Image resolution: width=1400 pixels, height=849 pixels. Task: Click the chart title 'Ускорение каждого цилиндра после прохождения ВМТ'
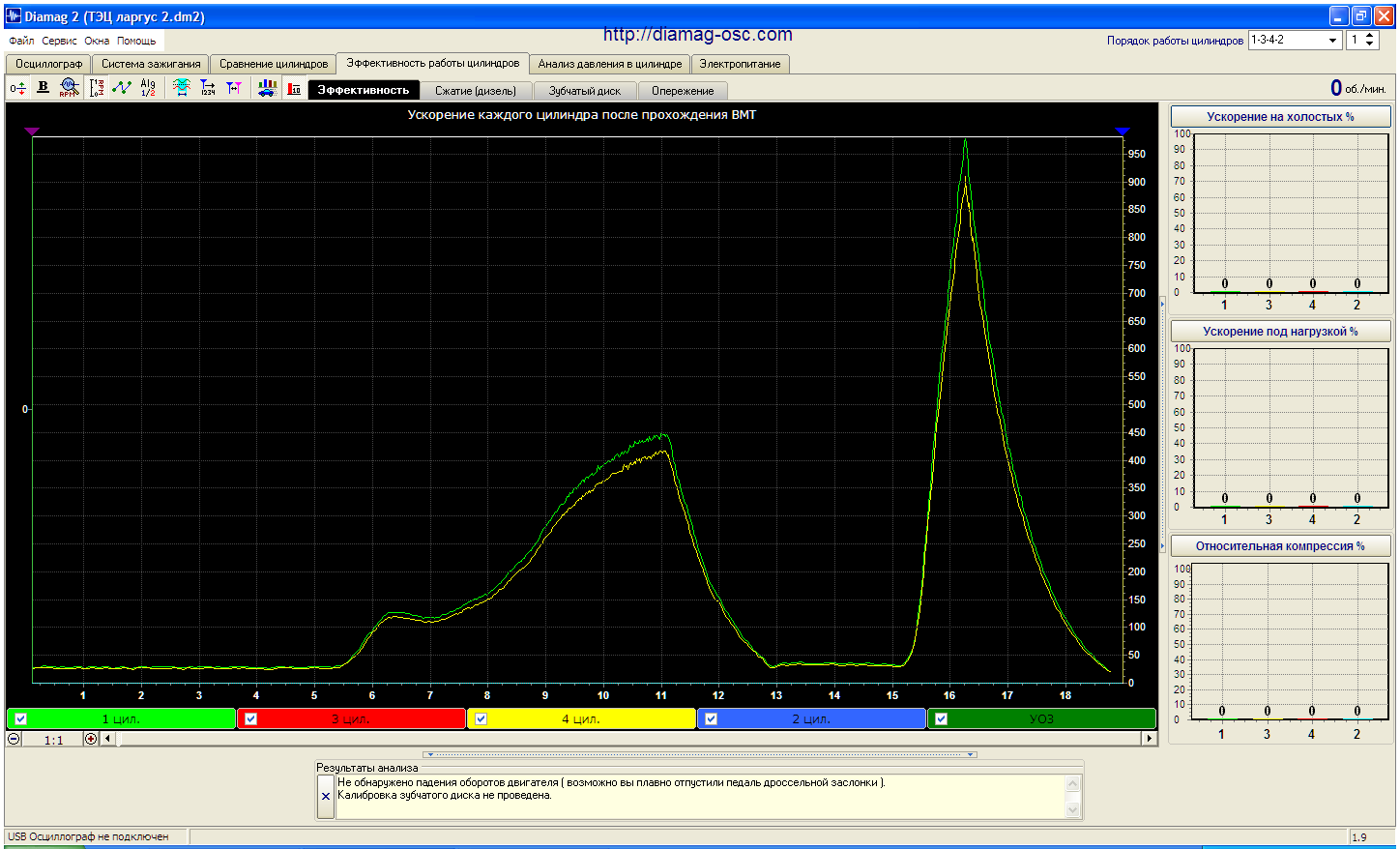tap(582, 115)
